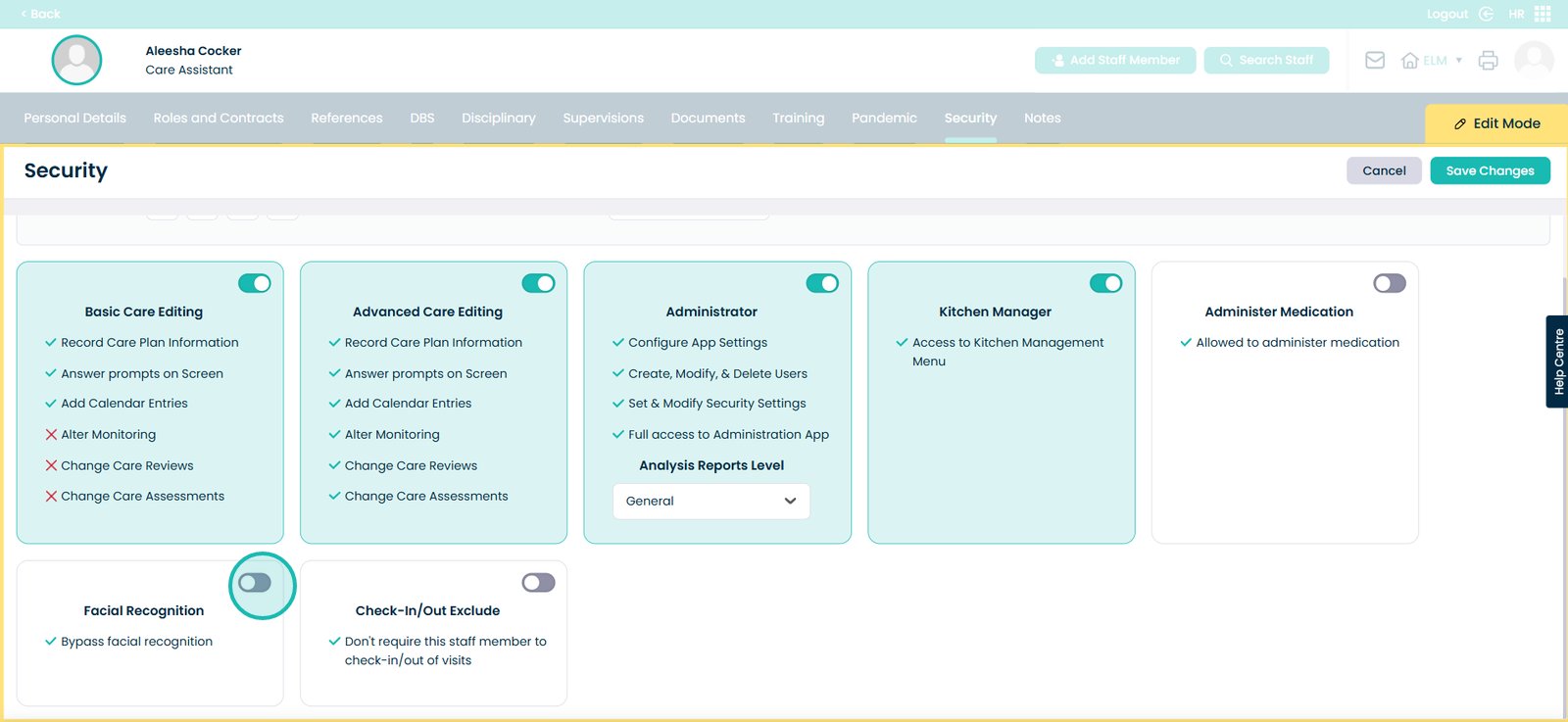Click the Add Staff Member button
Image resolution: width=1568 pixels, height=722 pixels.
[1115, 61]
